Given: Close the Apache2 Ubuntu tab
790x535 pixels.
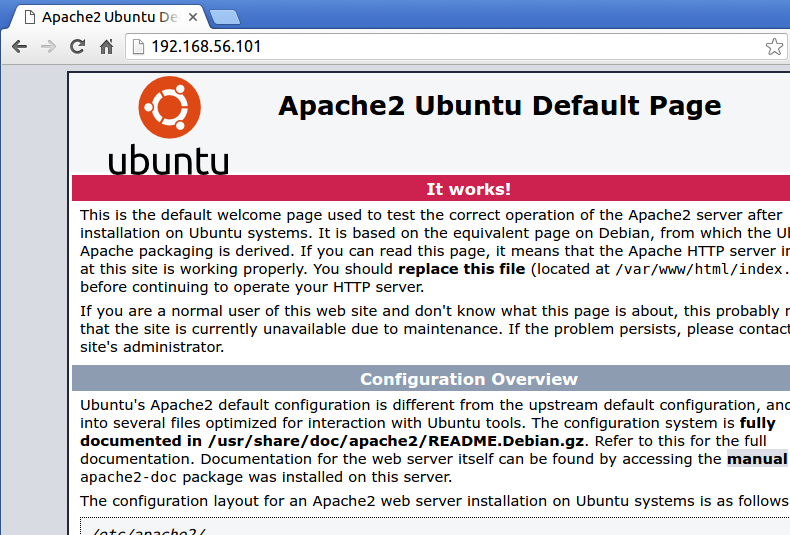Looking at the screenshot, I should pyautogui.click(x=192, y=17).
